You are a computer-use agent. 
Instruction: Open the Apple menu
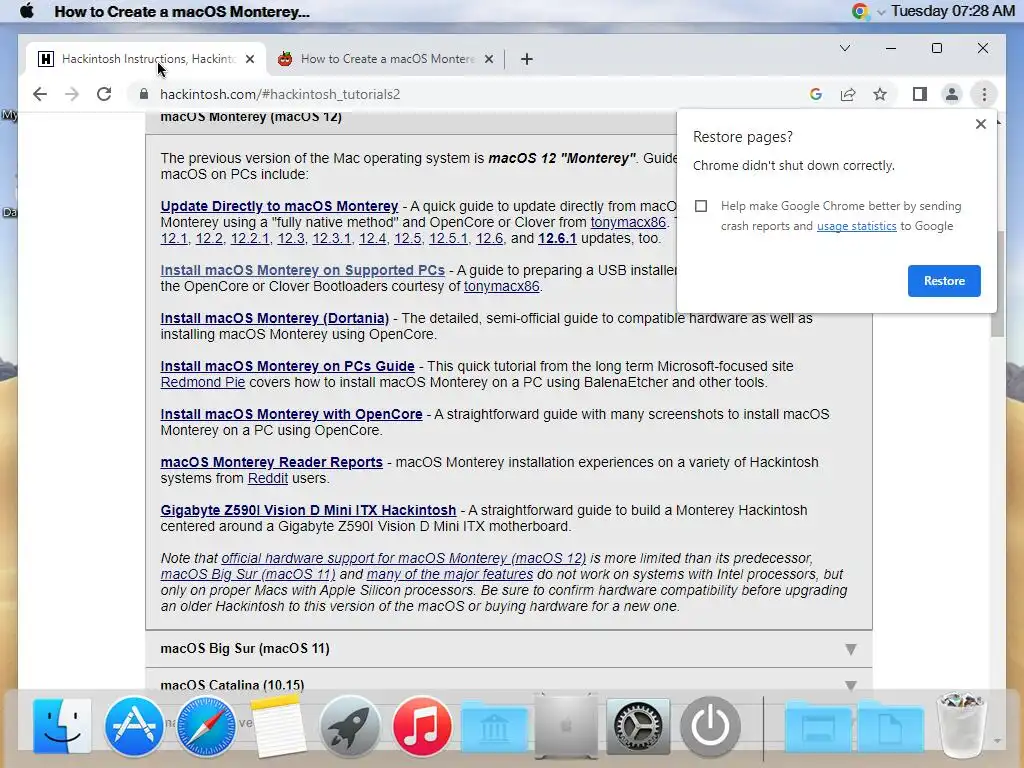click(27, 11)
